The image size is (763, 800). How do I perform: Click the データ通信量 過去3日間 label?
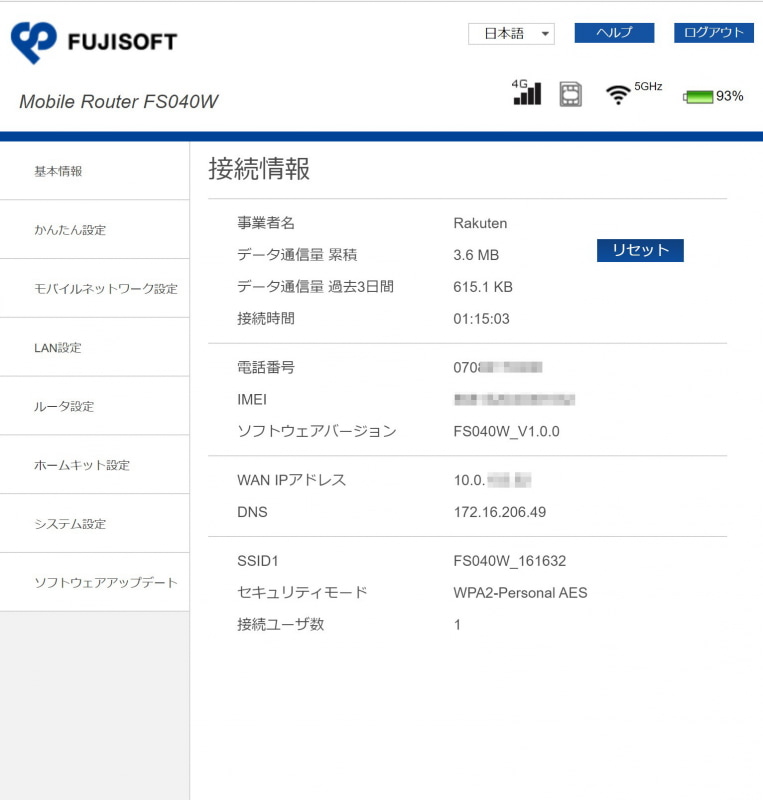(315, 287)
